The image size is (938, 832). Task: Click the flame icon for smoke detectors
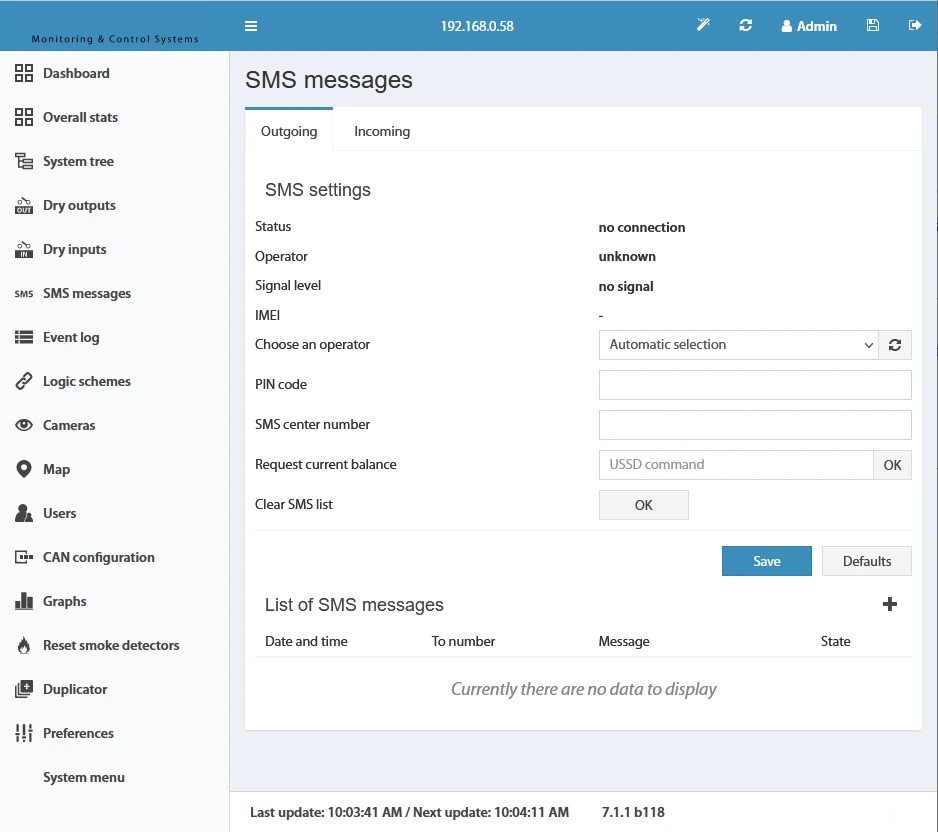point(24,645)
